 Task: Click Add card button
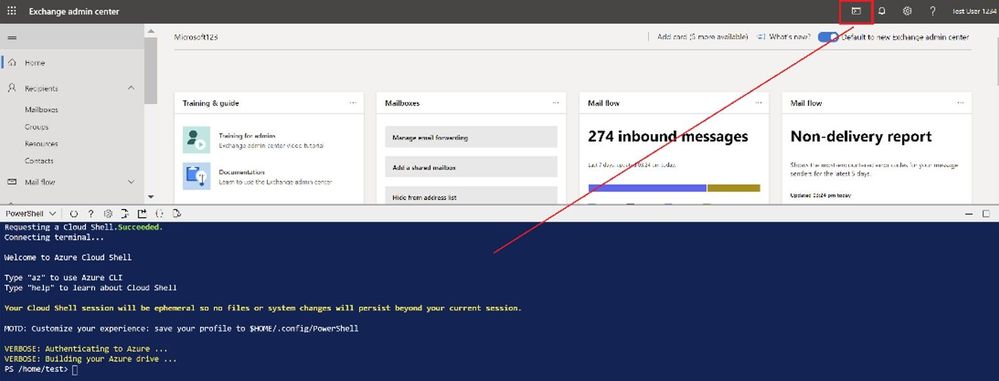(702, 37)
